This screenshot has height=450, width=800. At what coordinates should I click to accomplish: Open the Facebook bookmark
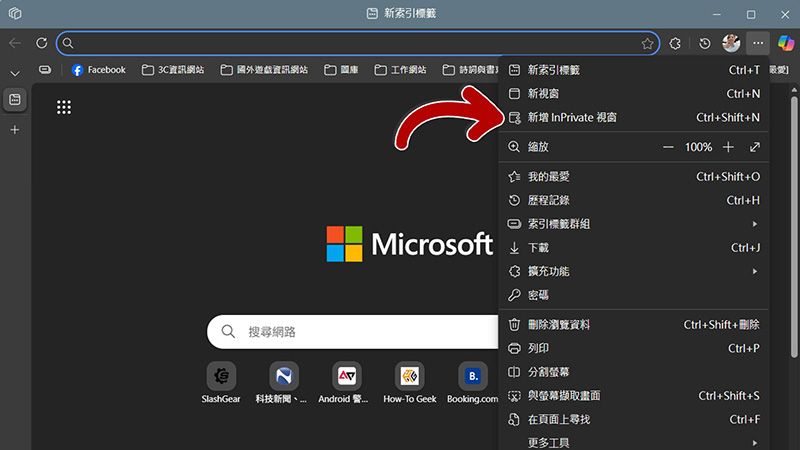coord(98,70)
